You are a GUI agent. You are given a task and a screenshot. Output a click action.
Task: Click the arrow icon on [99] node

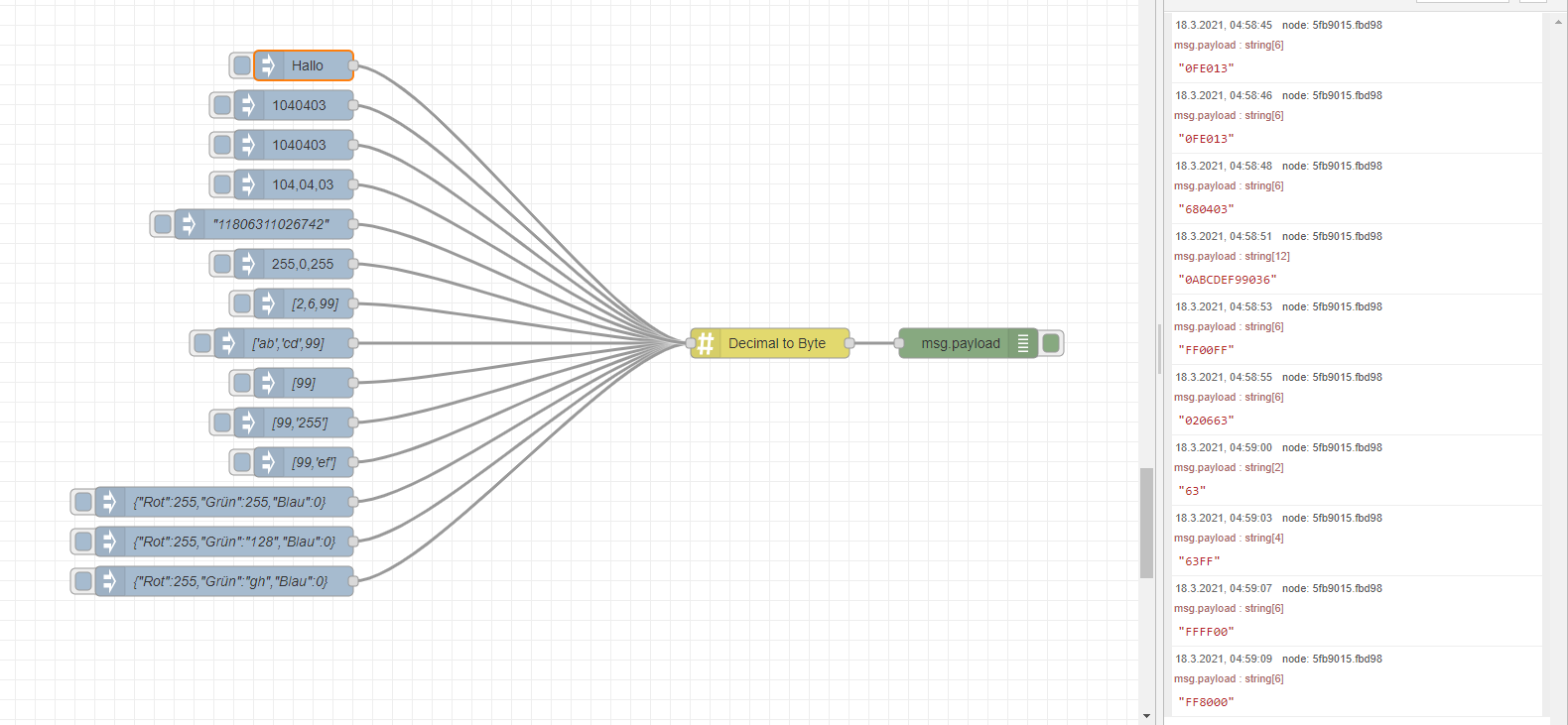point(268,383)
